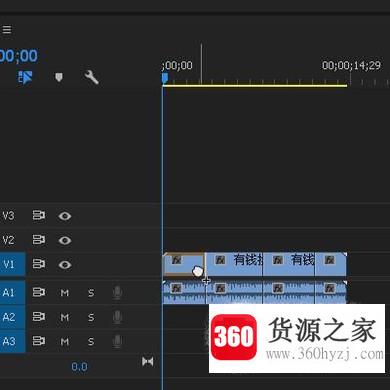
Task: Enable voice-over record on A1
Action: tap(117, 293)
